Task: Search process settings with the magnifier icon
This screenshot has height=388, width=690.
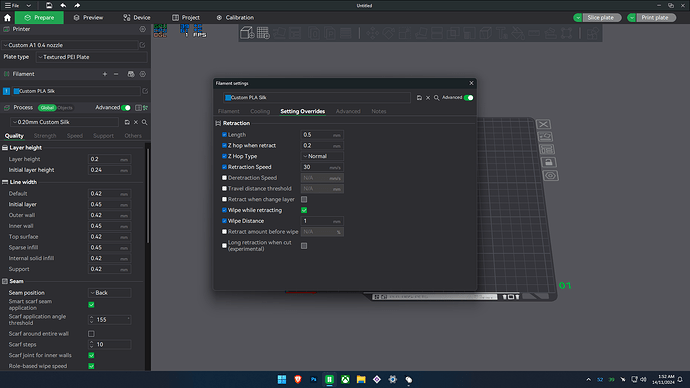Action: [x=144, y=122]
